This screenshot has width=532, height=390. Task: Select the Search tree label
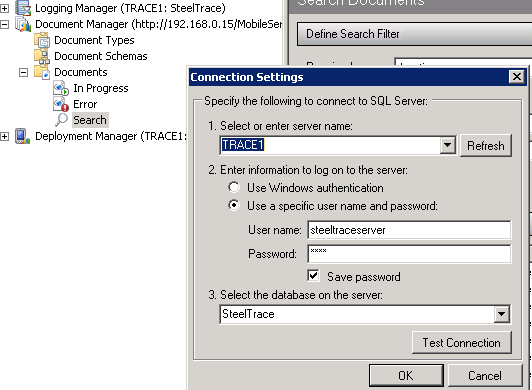click(90, 120)
